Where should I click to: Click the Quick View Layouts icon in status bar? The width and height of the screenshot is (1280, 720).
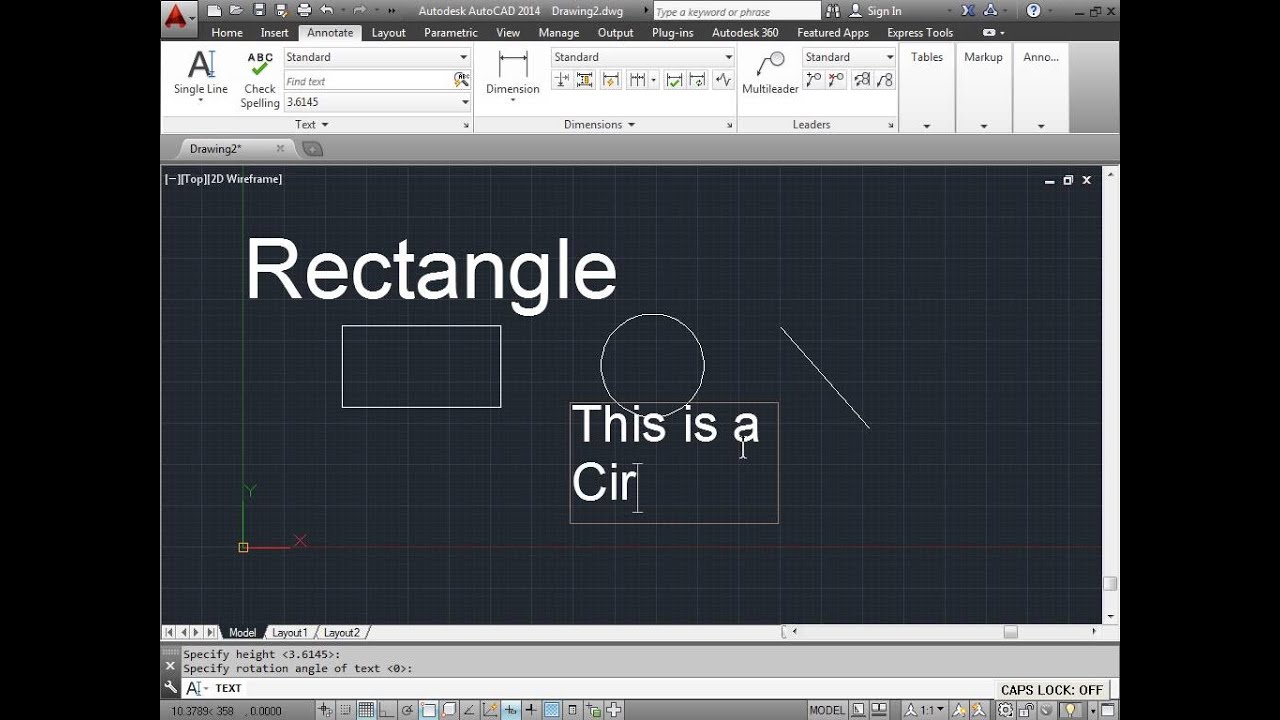(858, 710)
